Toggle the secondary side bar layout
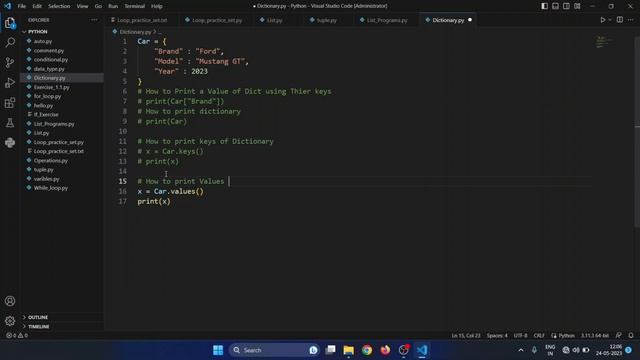The image size is (640, 360). tap(567, 6)
